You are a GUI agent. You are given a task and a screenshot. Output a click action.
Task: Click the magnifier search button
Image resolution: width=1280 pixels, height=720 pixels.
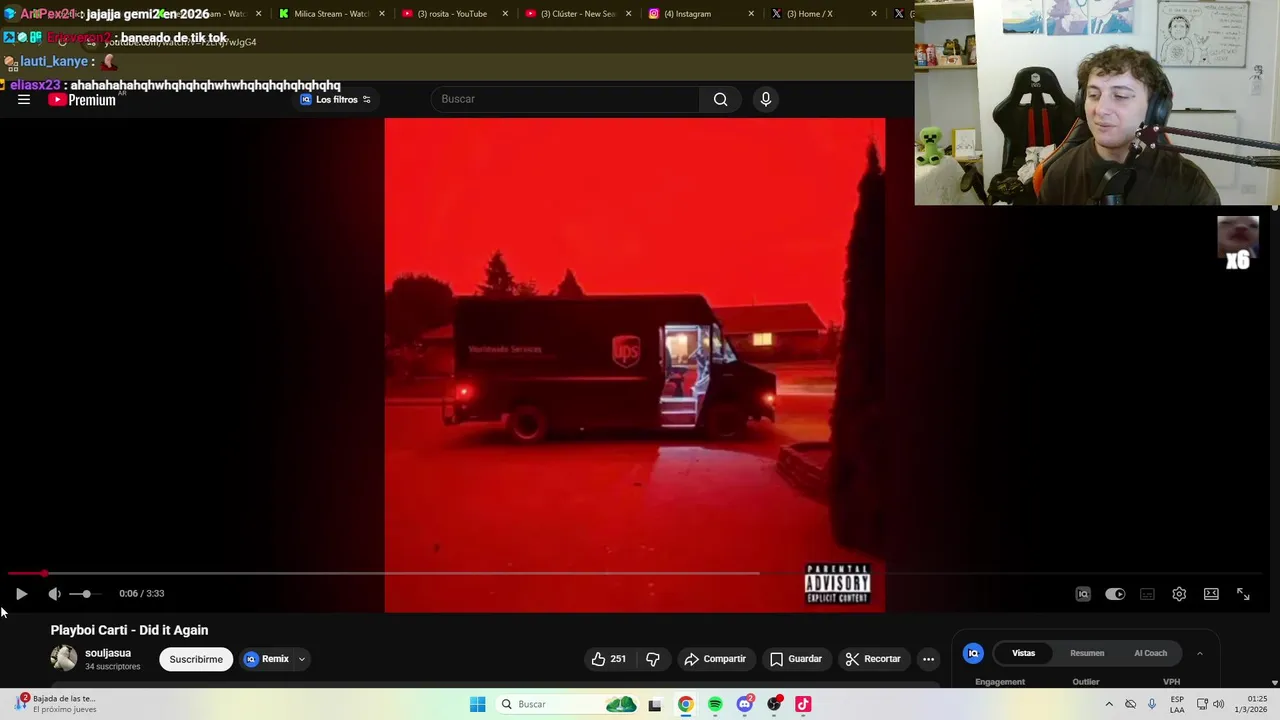(x=720, y=99)
